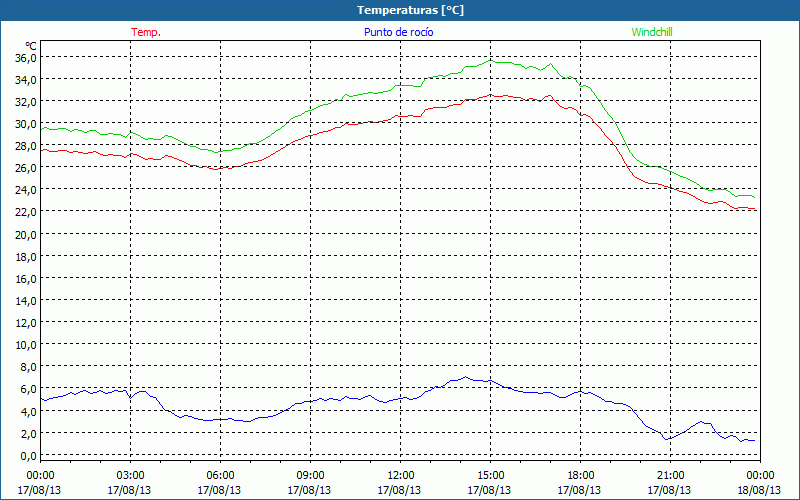Click the '12,0' y-axis value
Image resolution: width=800 pixels, height=500 pixels.
click(x=26, y=323)
